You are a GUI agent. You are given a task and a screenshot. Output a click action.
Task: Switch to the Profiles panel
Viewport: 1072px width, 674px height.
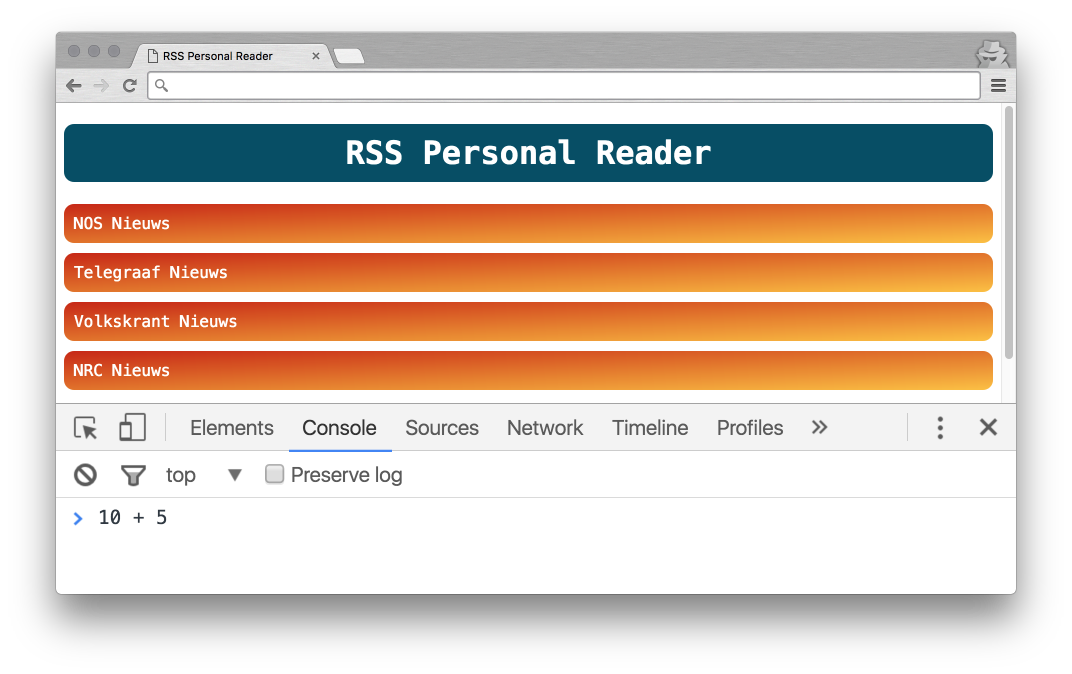click(749, 428)
